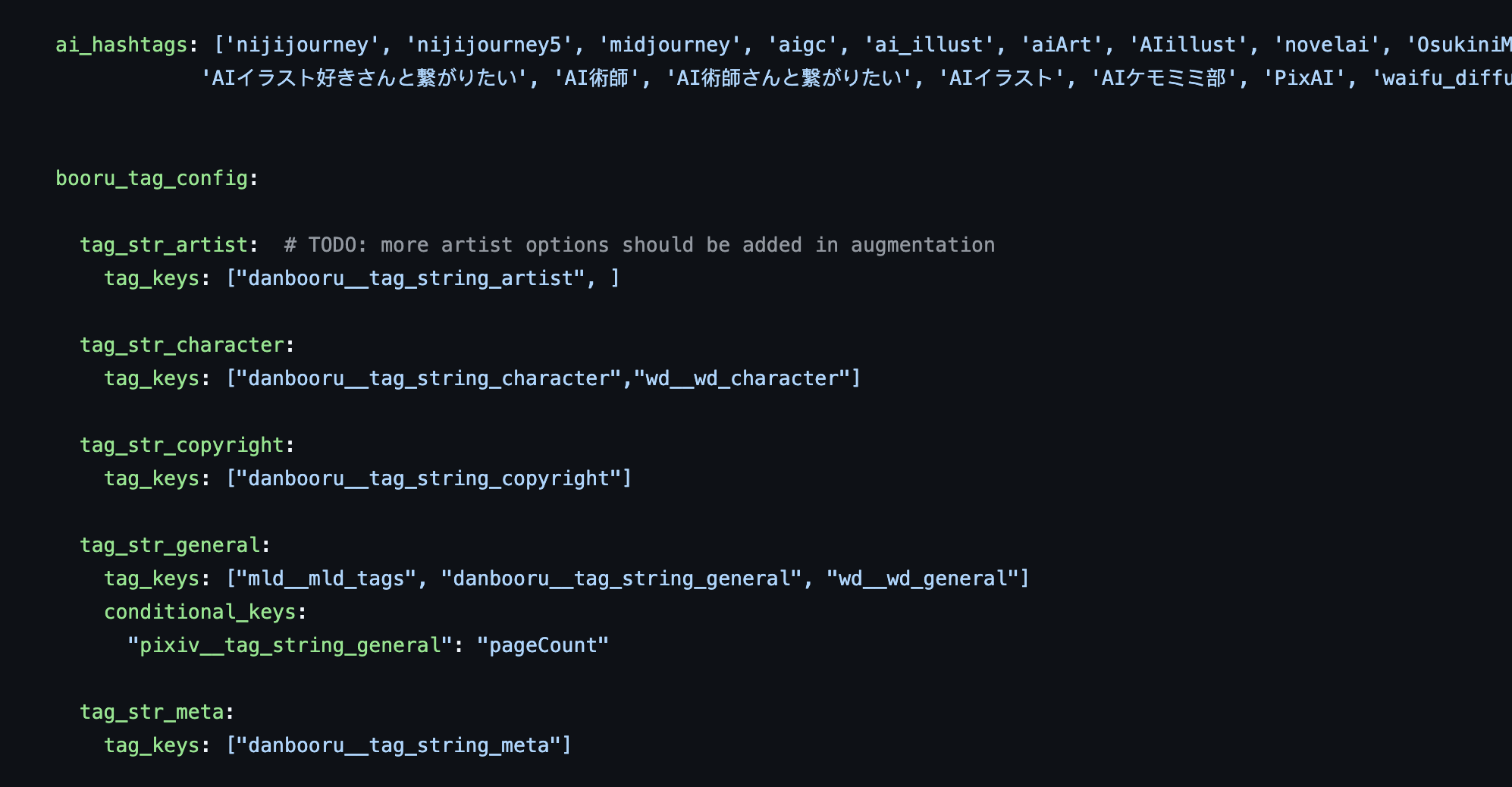Screen dimensions: 1512x787
Task: Click the tag_str_general key
Action: coord(170,545)
